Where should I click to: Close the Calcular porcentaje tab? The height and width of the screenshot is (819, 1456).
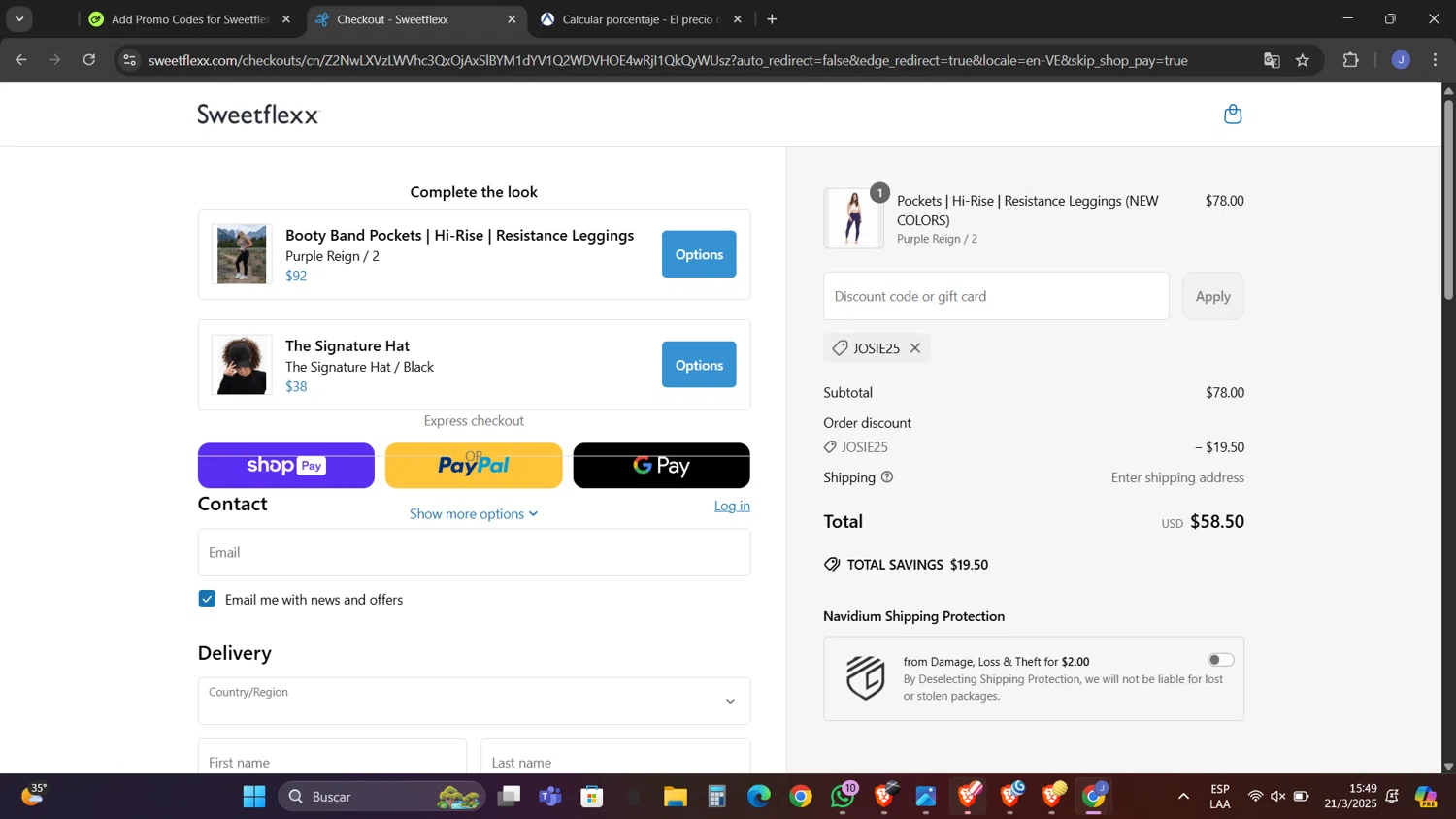tap(737, 19)
